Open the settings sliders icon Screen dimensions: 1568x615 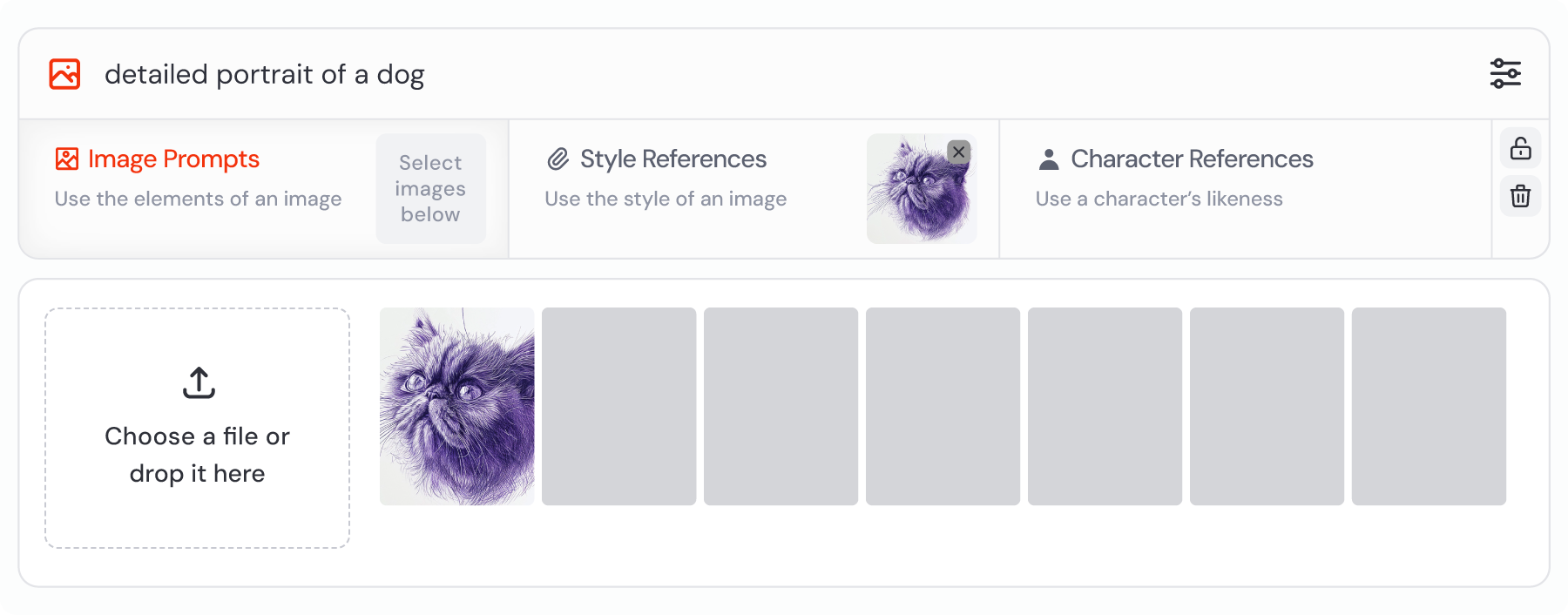tap(1505, 74)
